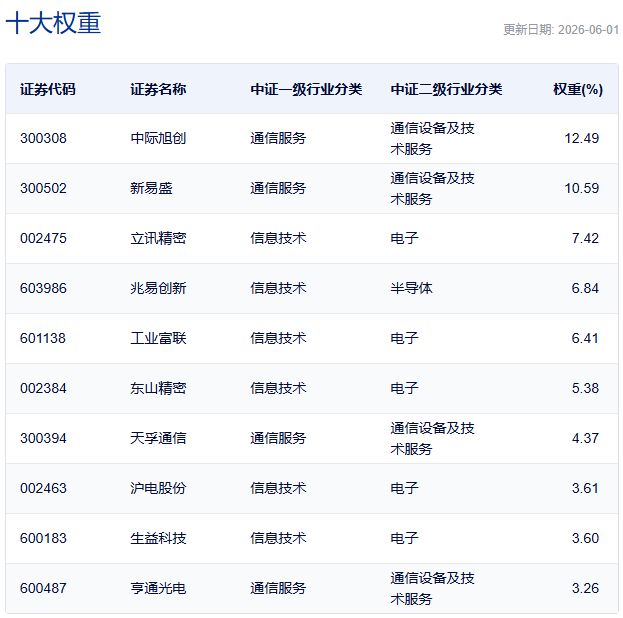The width and height of the screenshot is (623, 618).
Task: Select security code 600487
Action: click(x=43, y=589)
